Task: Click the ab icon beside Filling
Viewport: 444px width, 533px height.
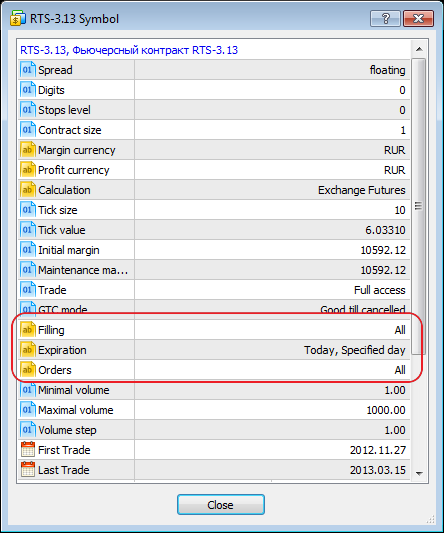Action: [x=28, y=330]
